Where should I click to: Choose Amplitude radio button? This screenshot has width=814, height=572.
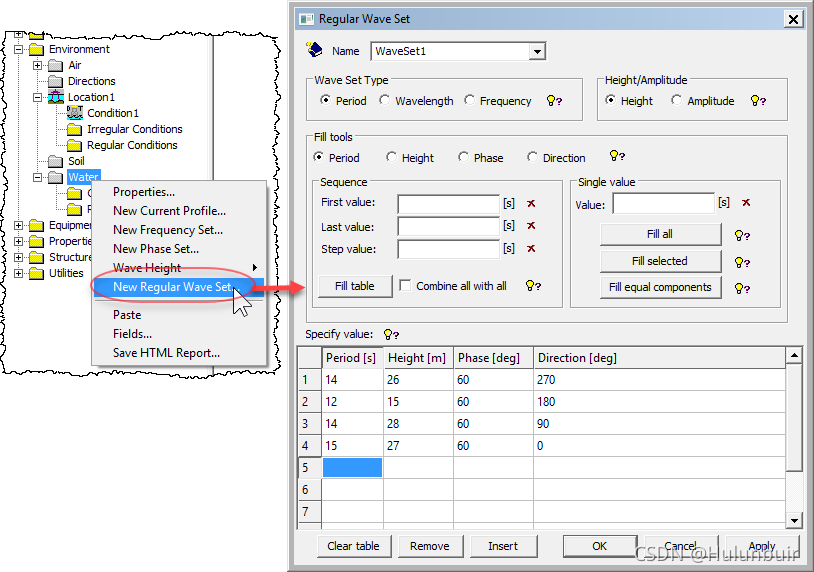click(x=676, y=100)
